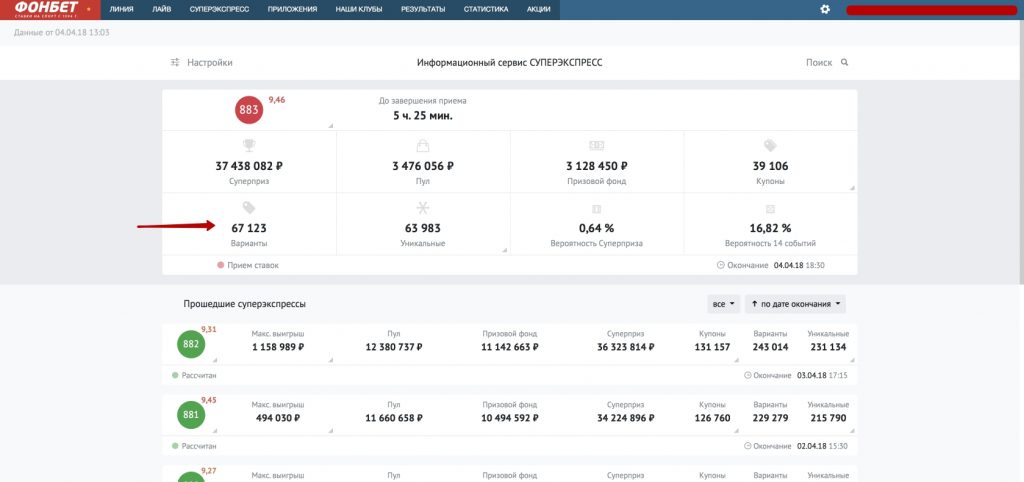
Task: Click the Варианты value 243 014
Action: coord(770,347)
